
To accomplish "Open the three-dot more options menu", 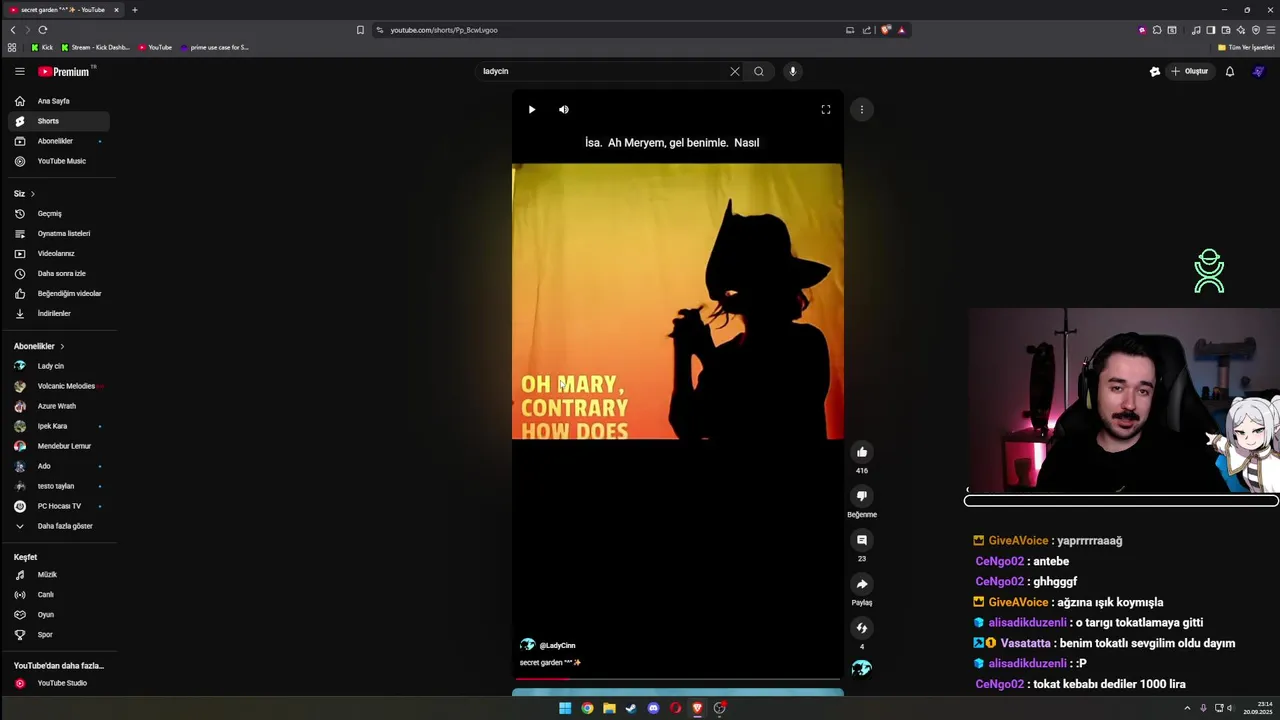I will [861, 109].
